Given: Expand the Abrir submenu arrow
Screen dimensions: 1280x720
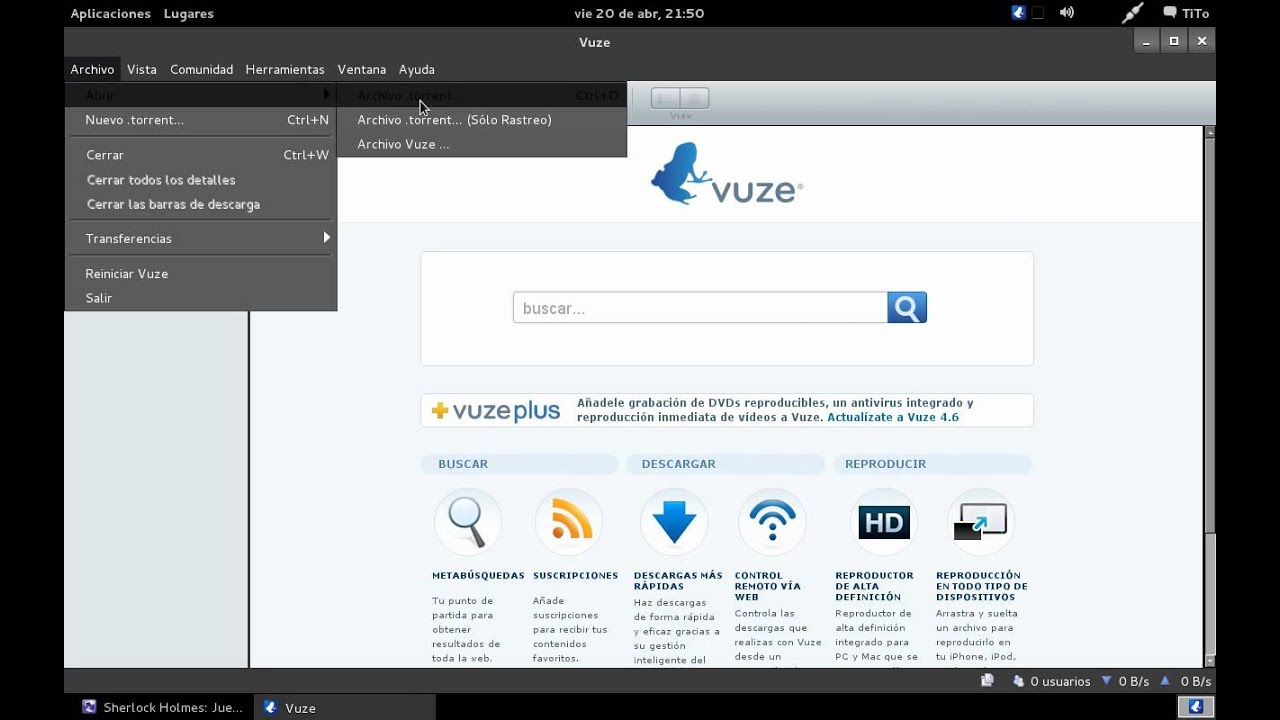Looking at the screenshot, I should point(326,95).
